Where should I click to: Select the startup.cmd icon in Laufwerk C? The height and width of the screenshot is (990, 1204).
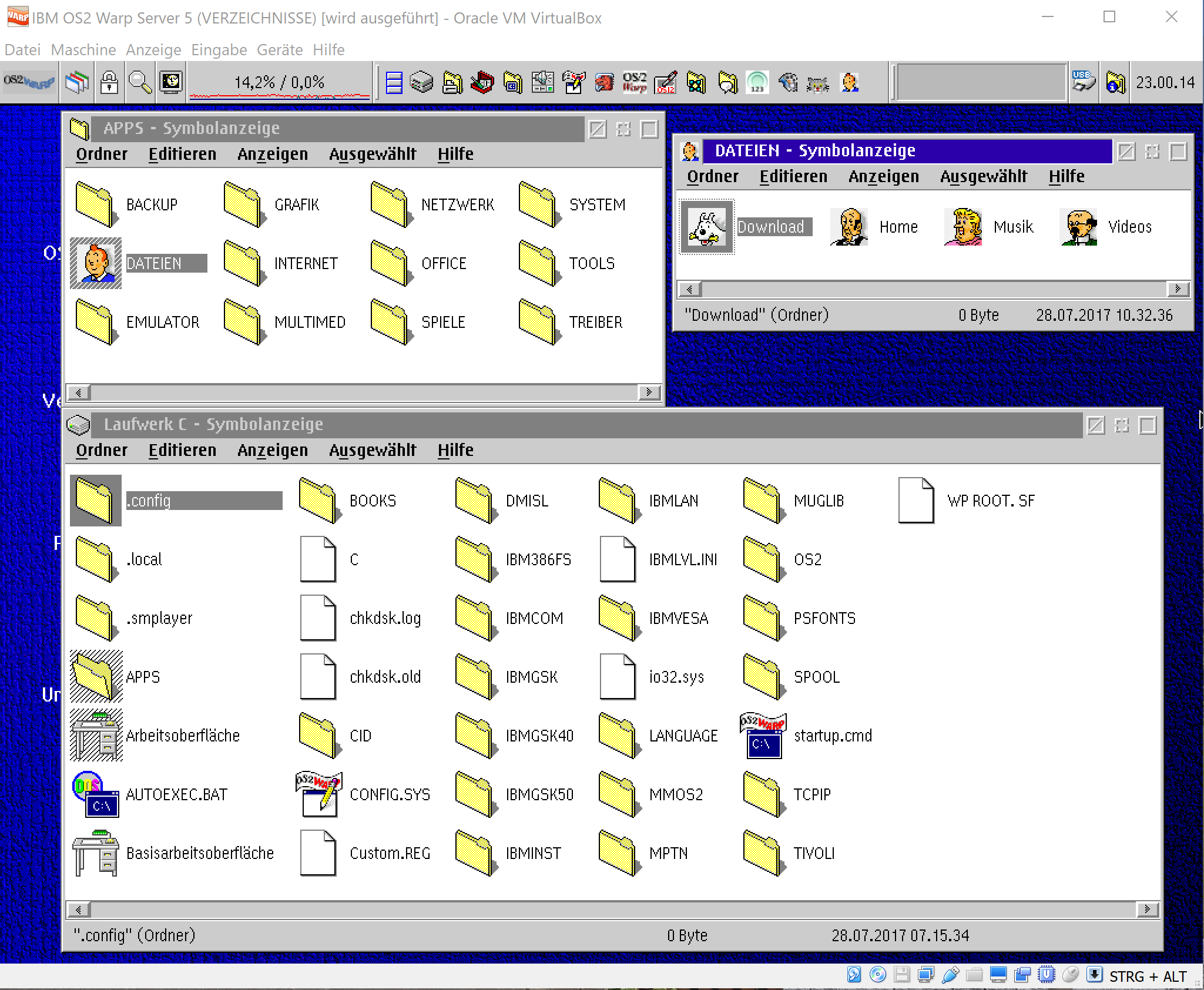coord(763,735)
